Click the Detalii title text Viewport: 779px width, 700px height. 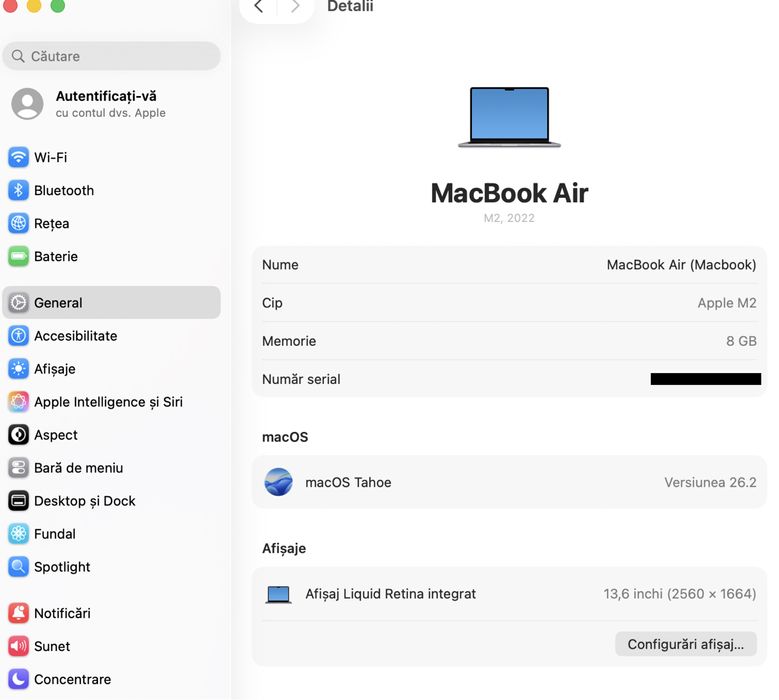point(350,6)
